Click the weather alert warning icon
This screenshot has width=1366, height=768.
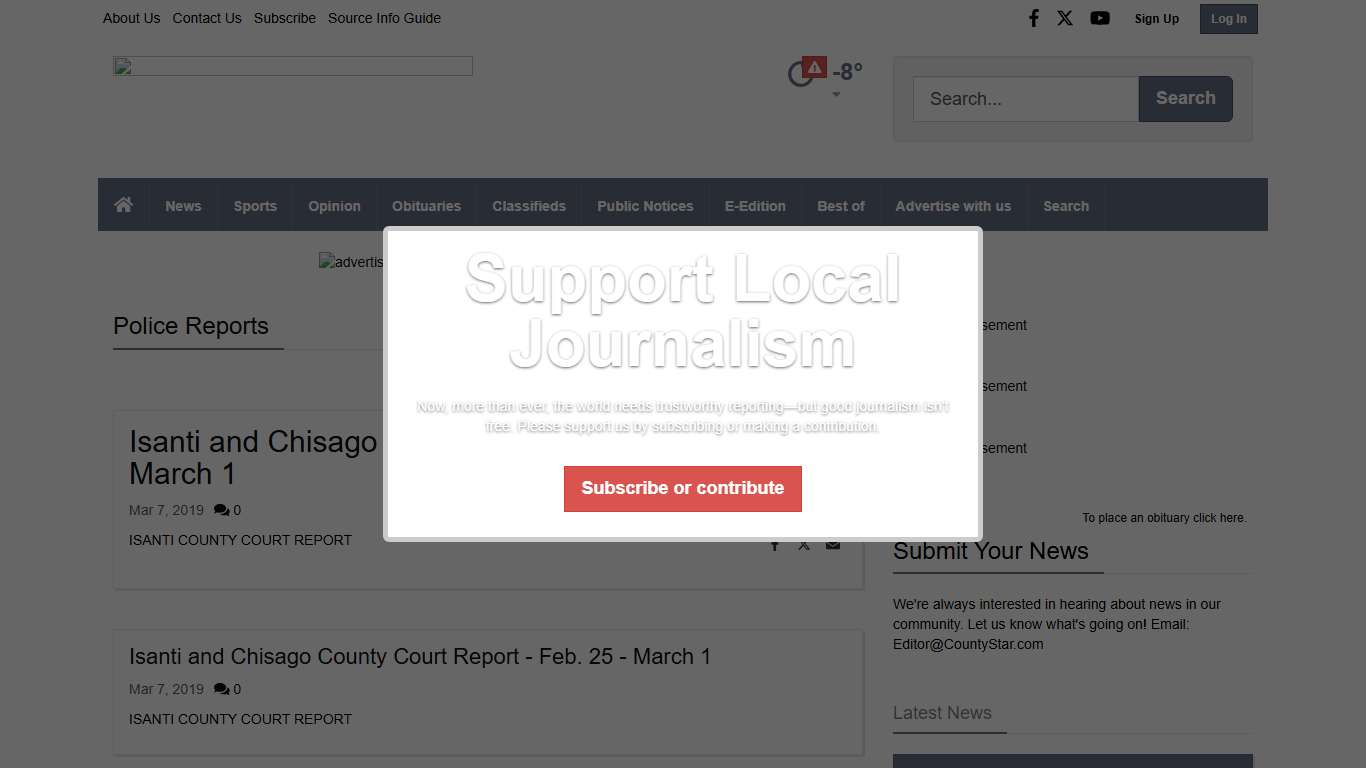click(813, 66)
